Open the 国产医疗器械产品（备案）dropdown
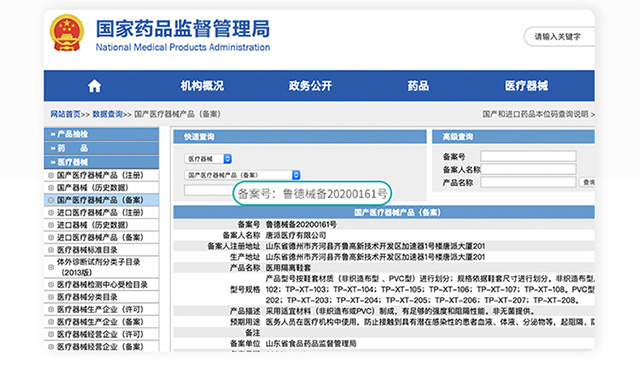Image resolution: width=640 pixels, height=379 pixels. (x=242, y=175)
